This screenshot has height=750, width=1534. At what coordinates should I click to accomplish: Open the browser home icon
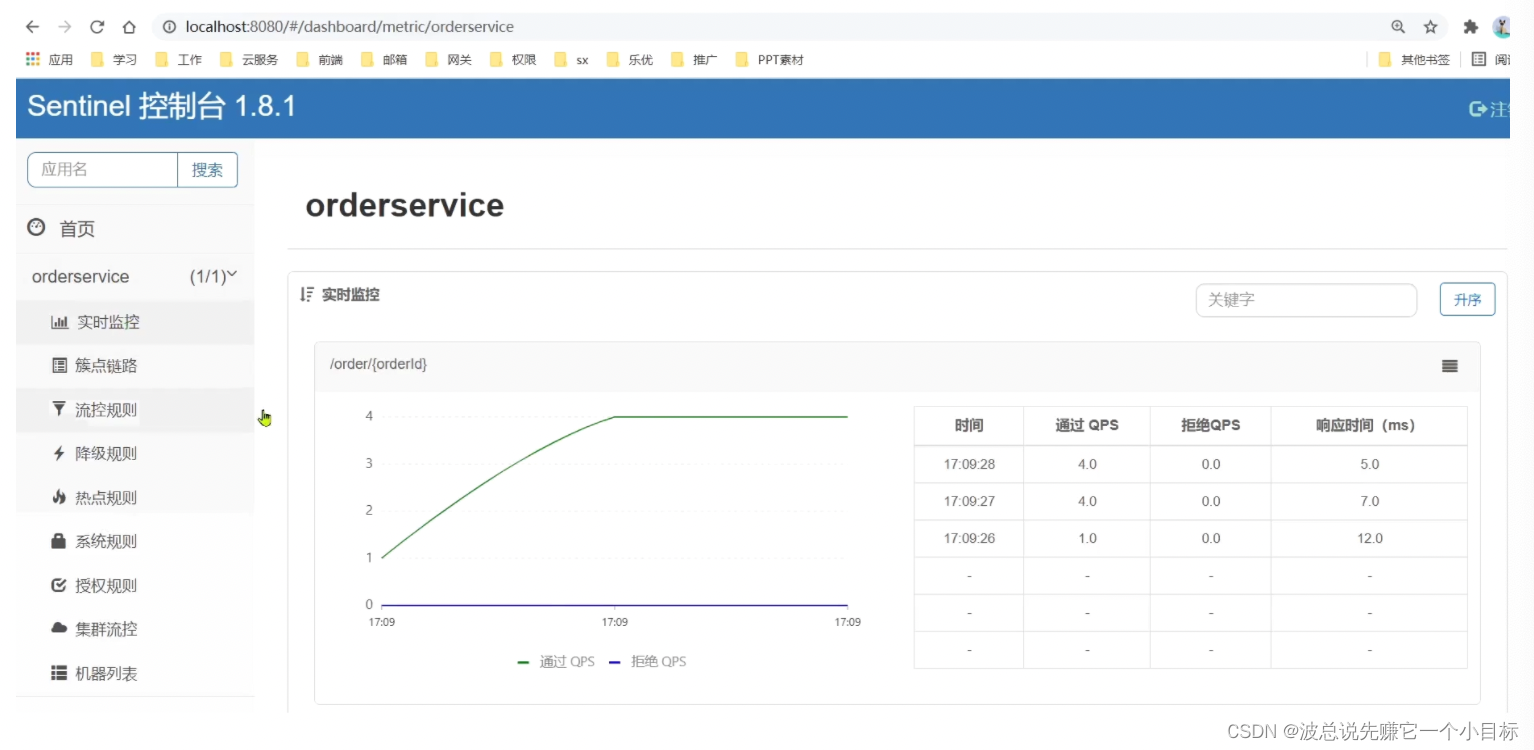pos(129,27)
